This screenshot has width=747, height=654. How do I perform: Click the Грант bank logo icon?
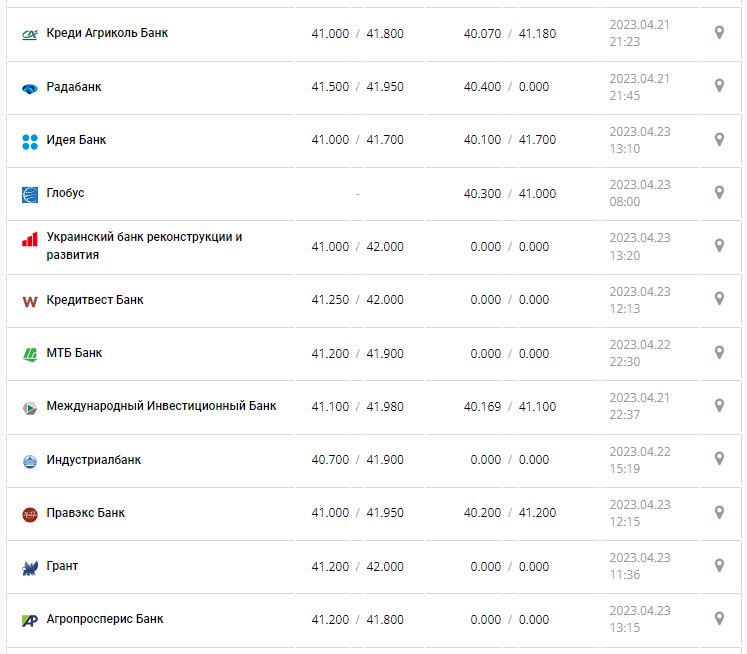pos(30,567)
